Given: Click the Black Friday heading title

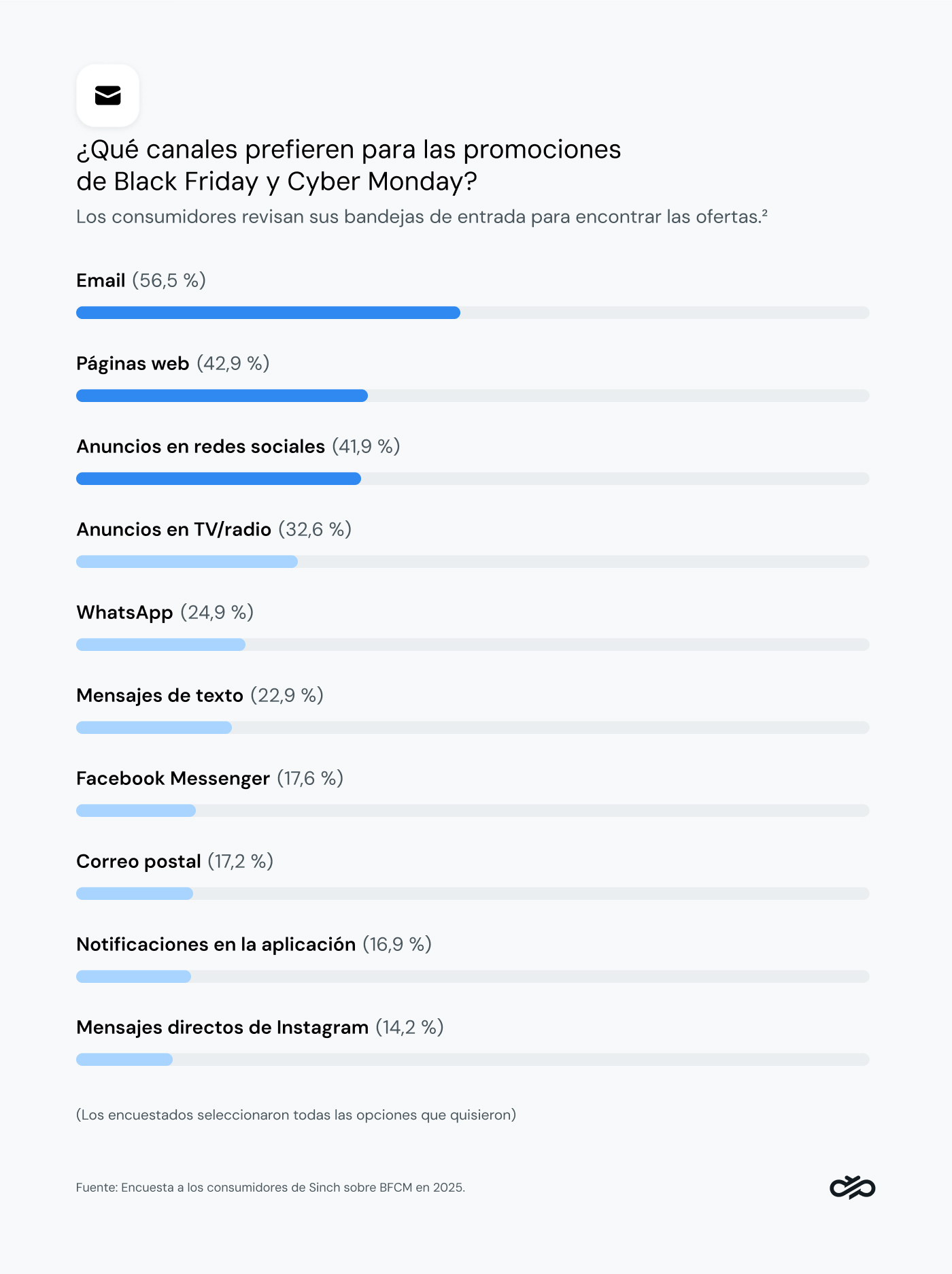Looking at the screenshot, I should click(349, 165).
